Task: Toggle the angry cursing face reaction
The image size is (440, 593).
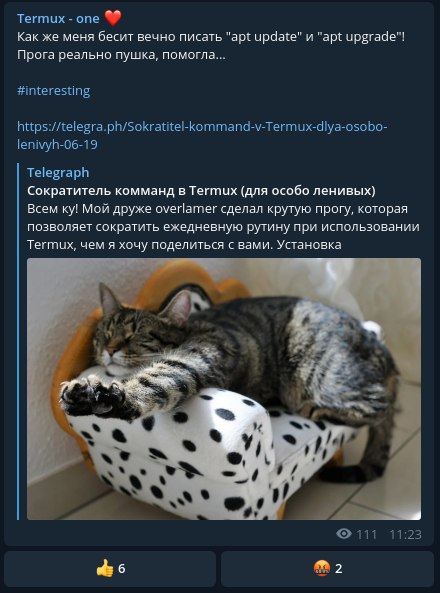Action: pyautogui.click(x=327, y=568)
